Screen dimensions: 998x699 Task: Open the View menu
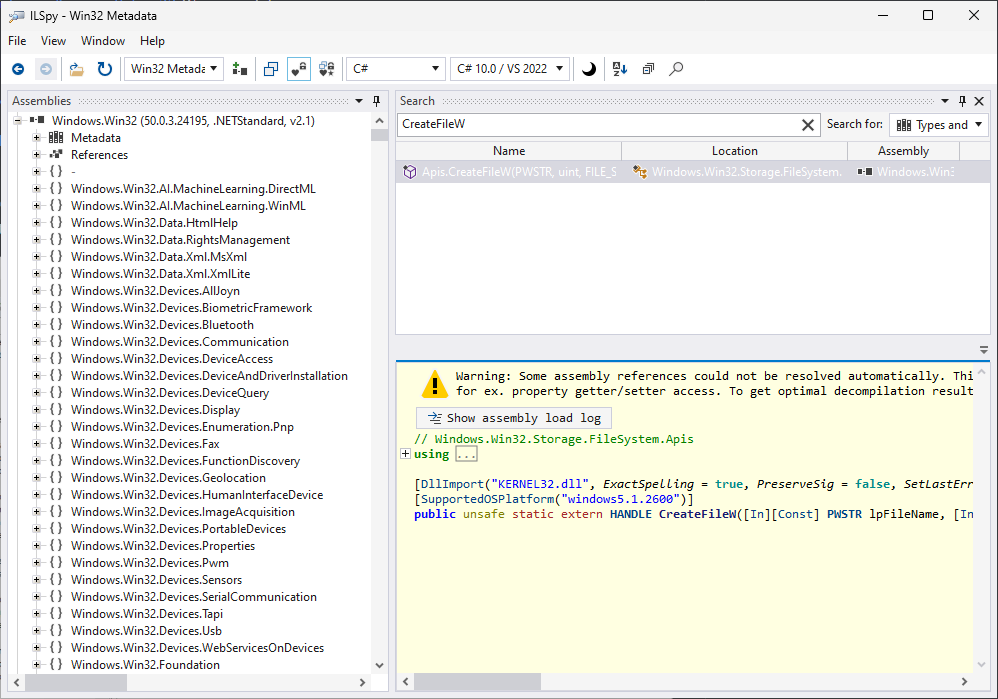tap(53, 41)
